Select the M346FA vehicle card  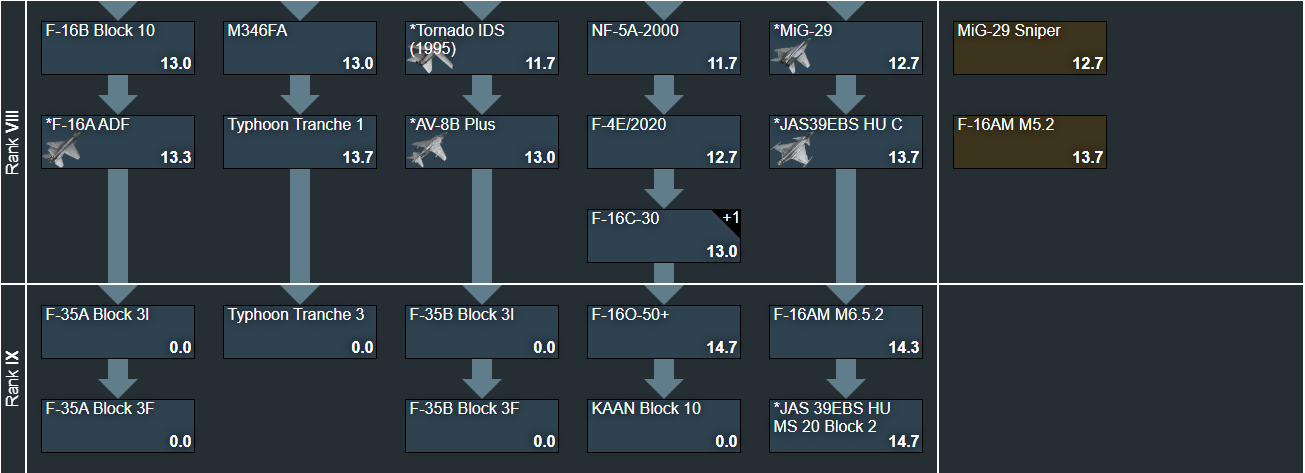(300, 48)
